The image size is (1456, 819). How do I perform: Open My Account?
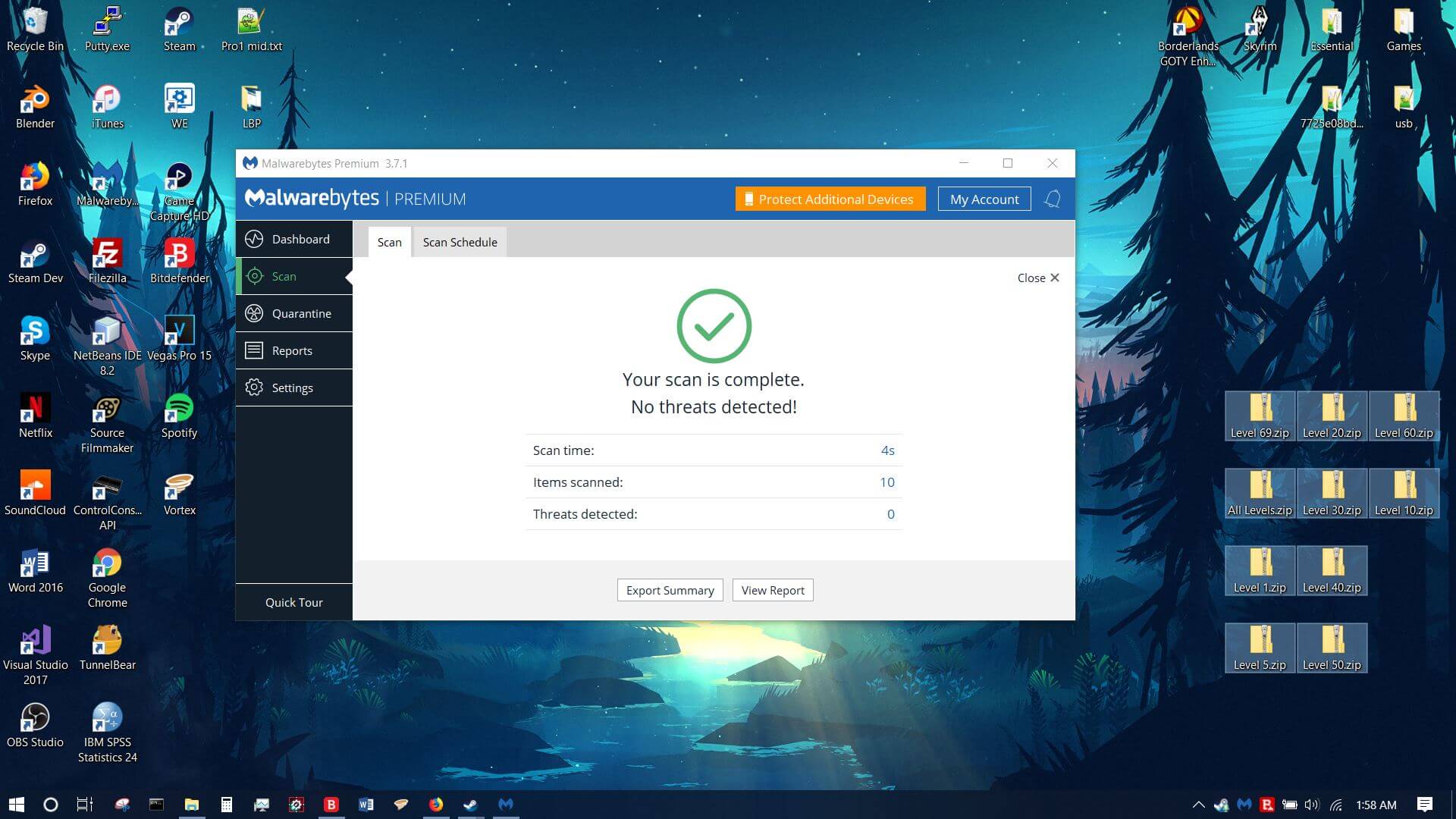point(984,199)
